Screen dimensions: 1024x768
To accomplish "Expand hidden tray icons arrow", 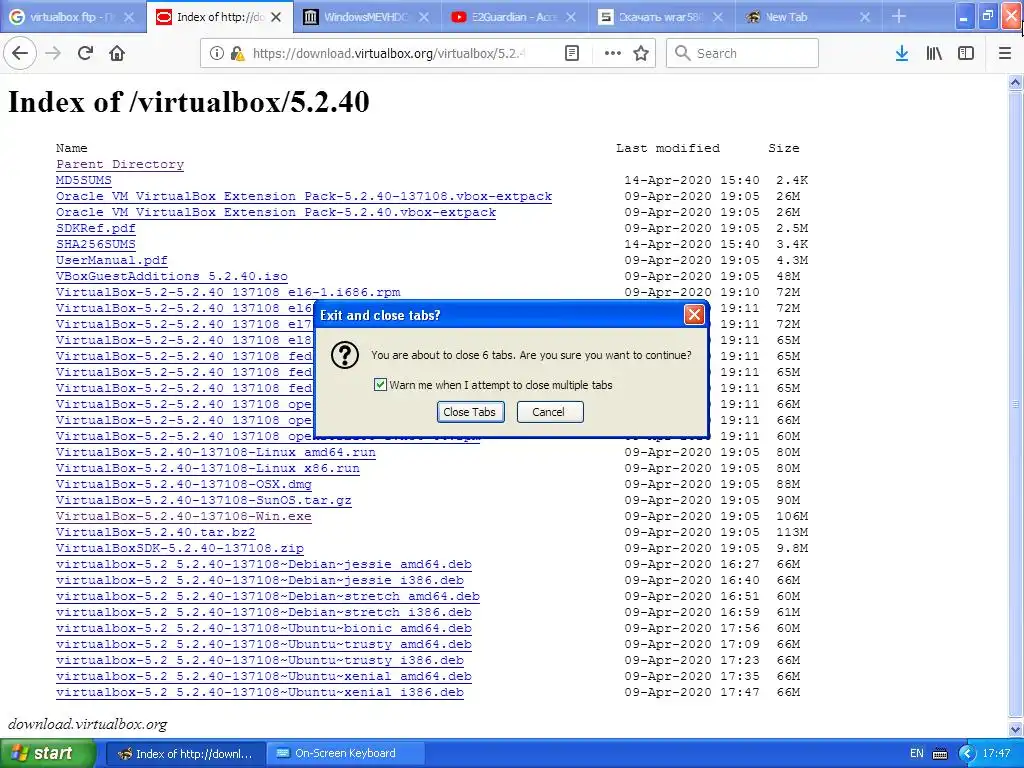I will 967,754.
